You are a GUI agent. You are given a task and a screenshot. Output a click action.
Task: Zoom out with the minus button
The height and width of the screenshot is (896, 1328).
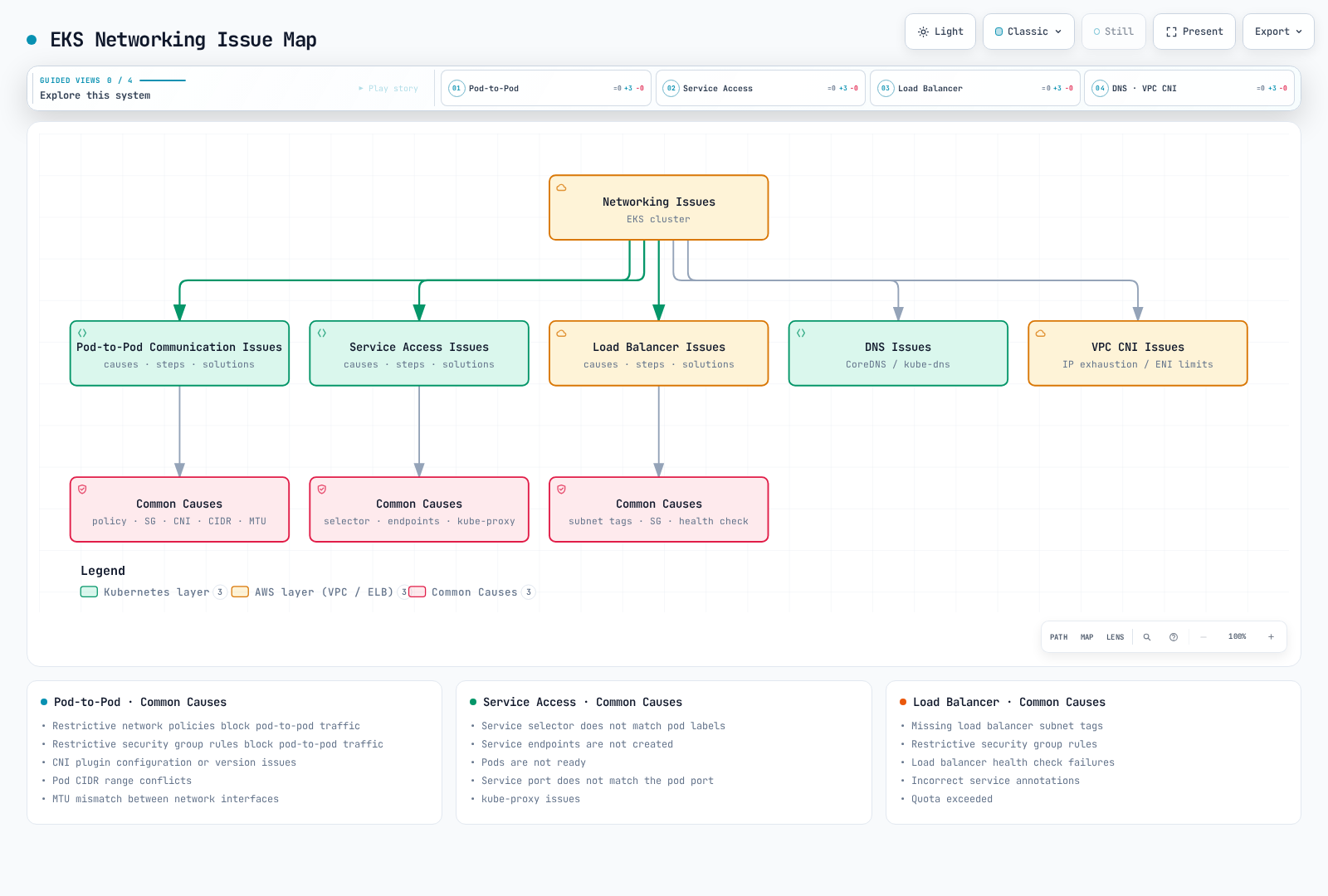click(1203, 637)
